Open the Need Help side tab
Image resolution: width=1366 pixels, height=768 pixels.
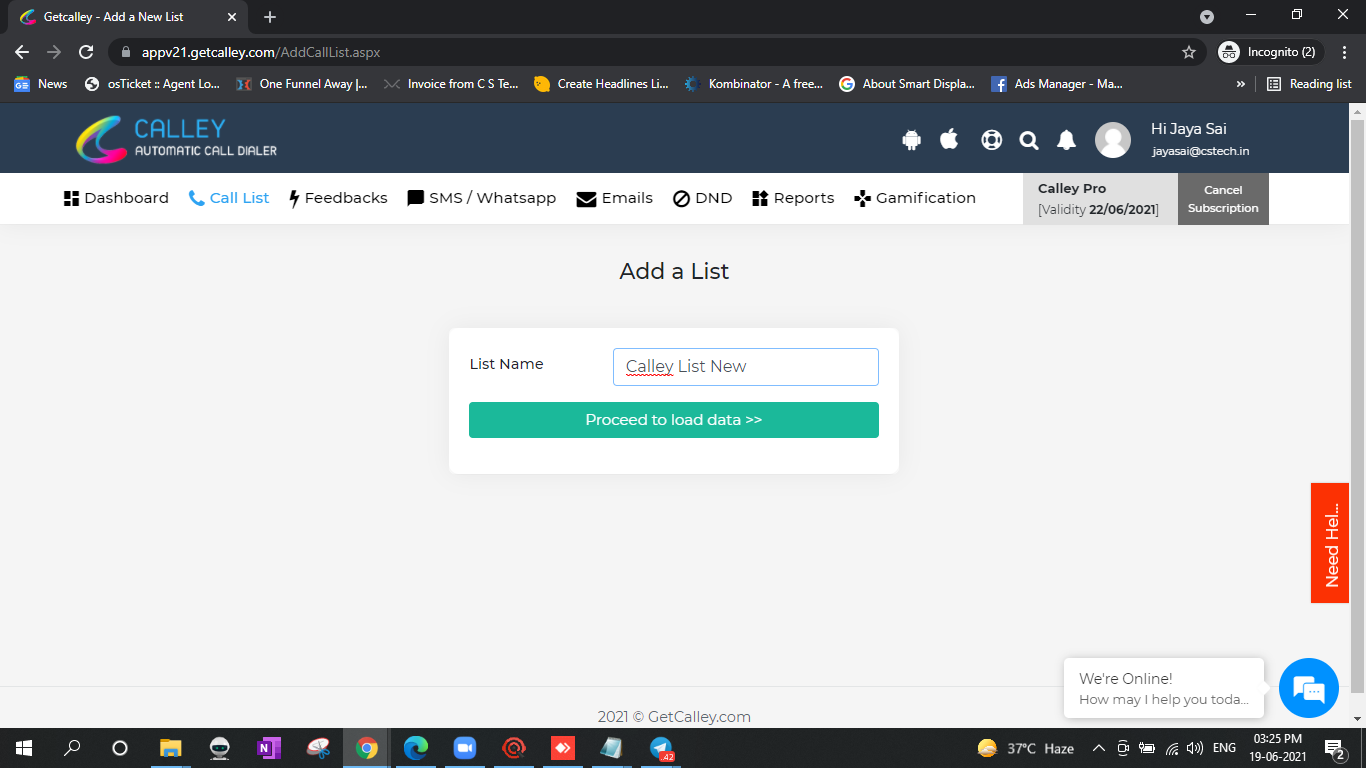[1330, 543]
